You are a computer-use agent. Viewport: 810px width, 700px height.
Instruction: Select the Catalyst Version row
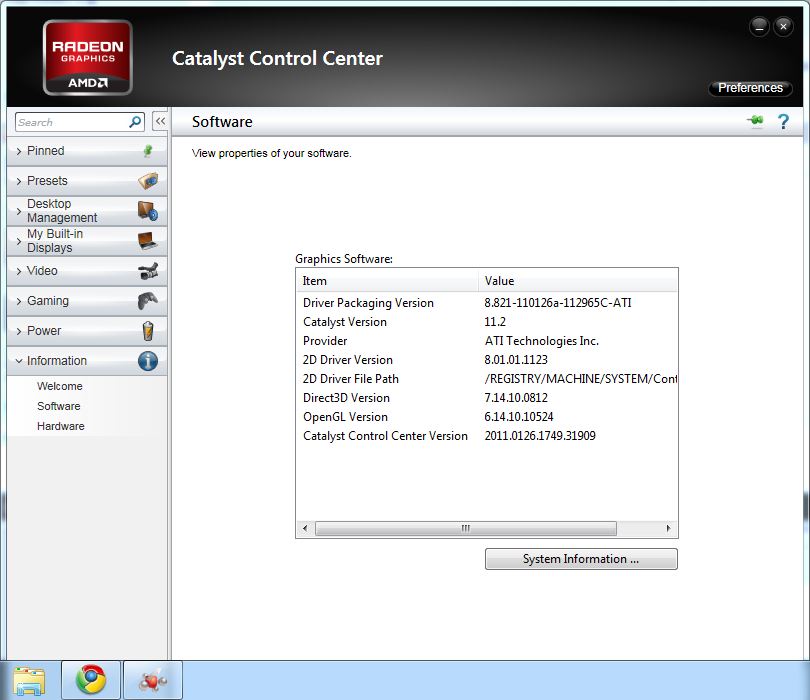pyautogui.click(x=487, y=322)
